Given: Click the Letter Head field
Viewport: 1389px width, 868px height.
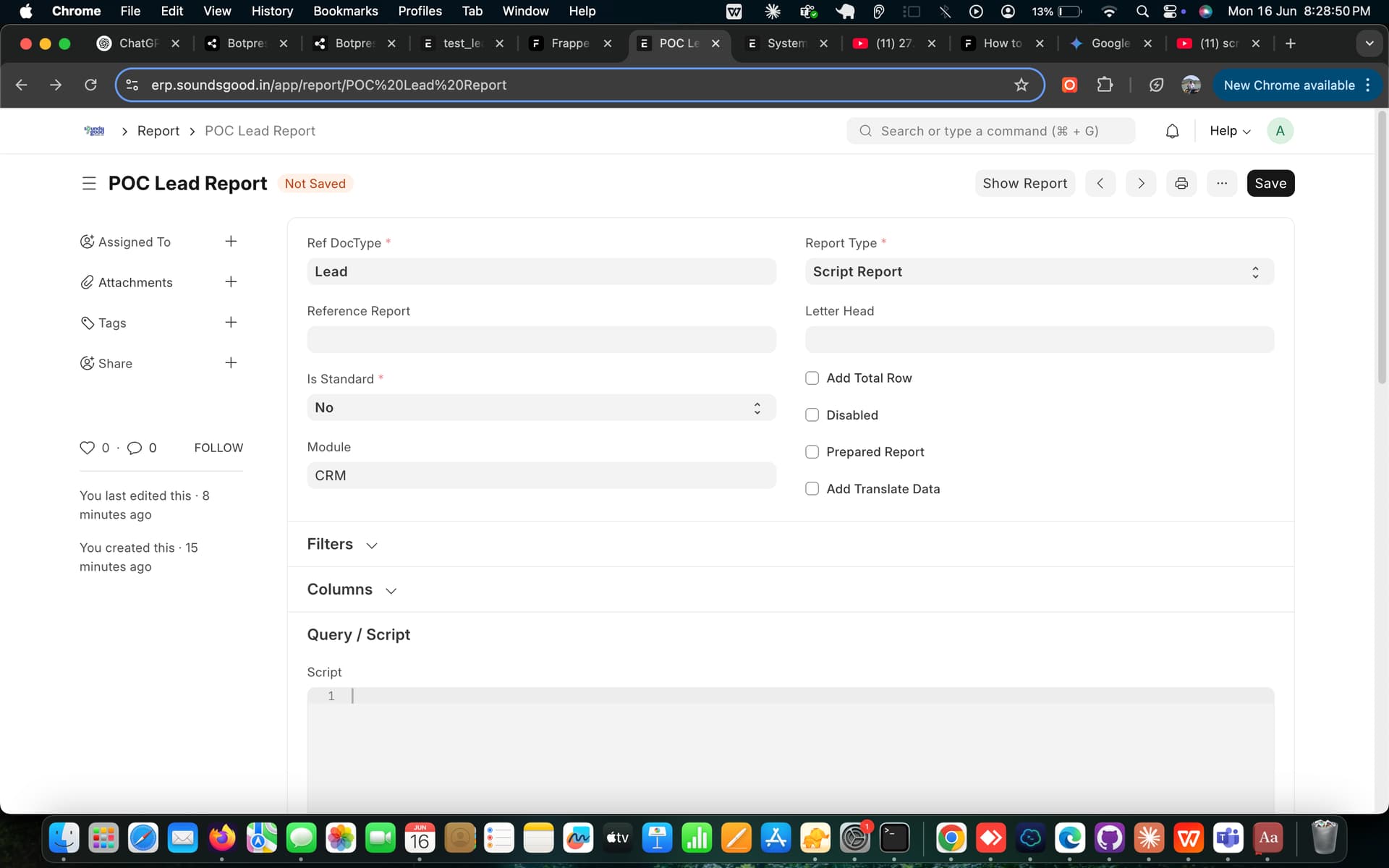Looking at the screenshot, I should [1039, 340].
